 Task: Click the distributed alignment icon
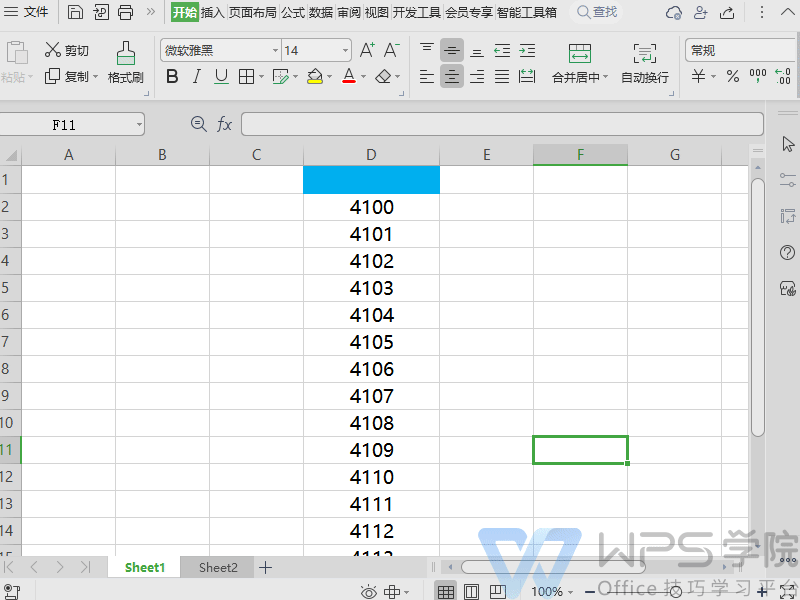(527, 77)
